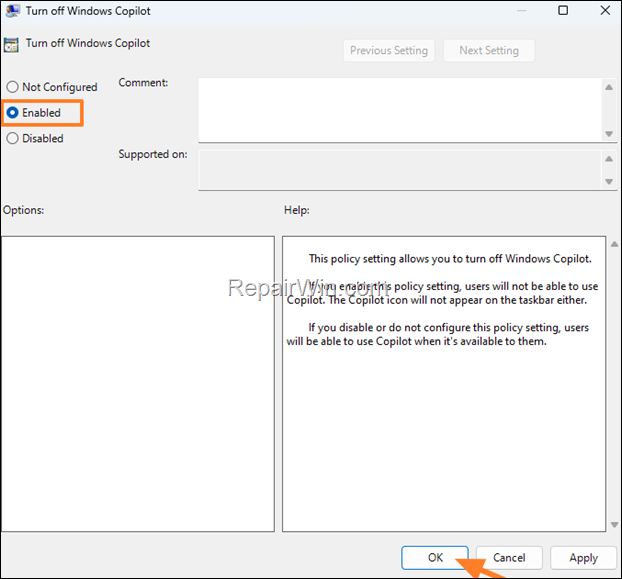
Task: Click the 'Supported on:' label
Action: point(153,154)
